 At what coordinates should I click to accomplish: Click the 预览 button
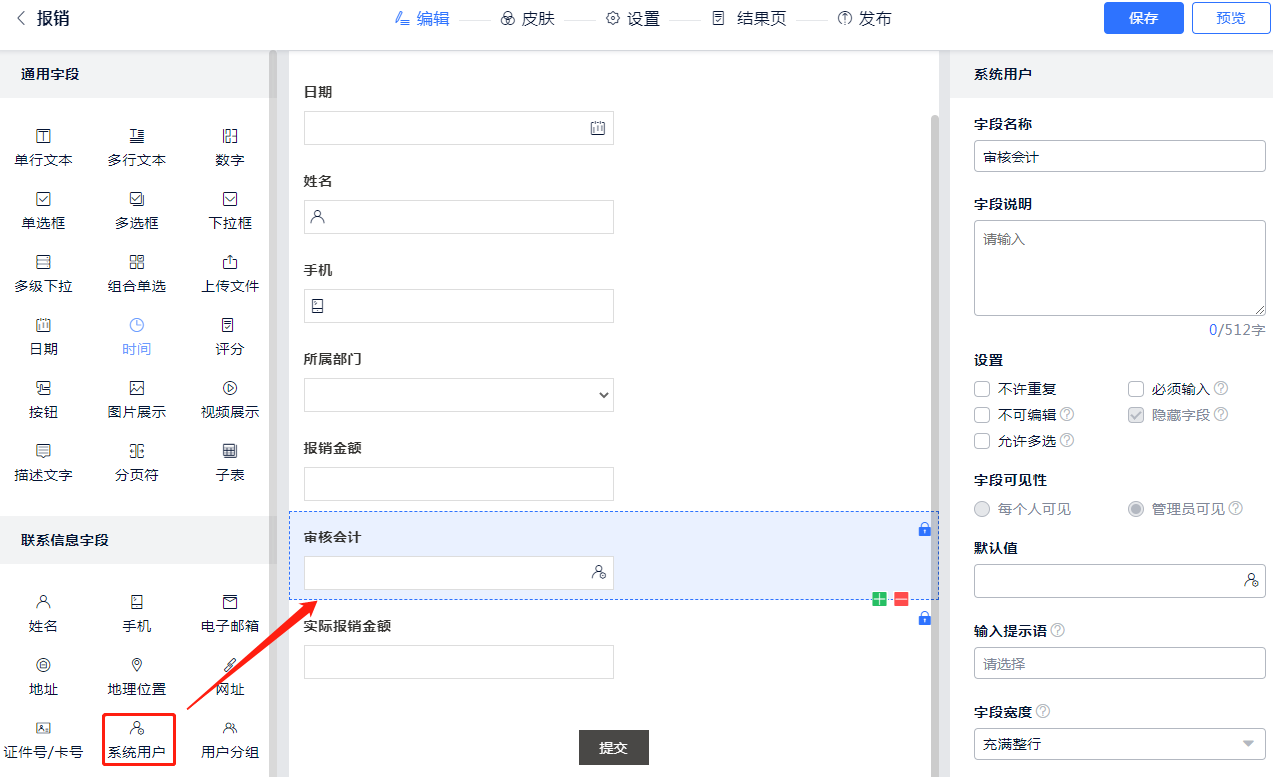1230,18
